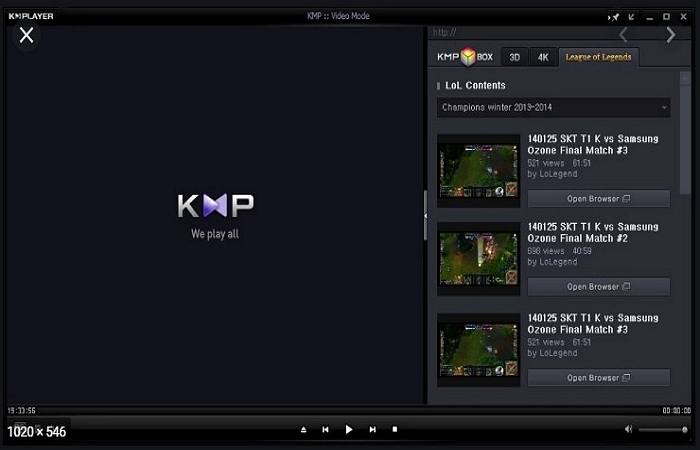Collapse the side panel using the divider handle
Image resolution: width=700 pixels, height=450 pixels.
click(425, 216)
